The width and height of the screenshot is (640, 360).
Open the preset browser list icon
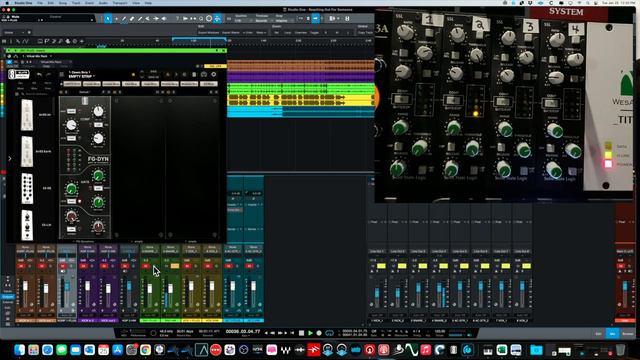click(x=62, y=75)
